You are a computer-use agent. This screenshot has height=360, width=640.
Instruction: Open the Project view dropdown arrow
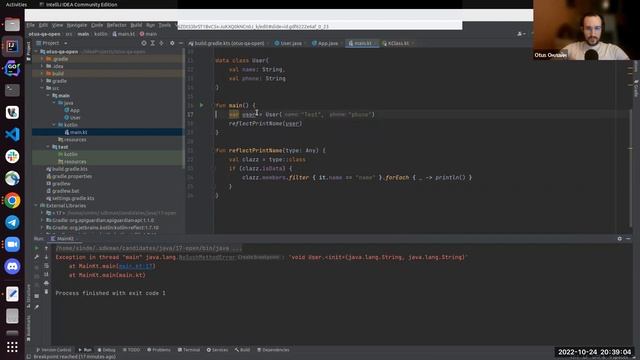pos(65,43)
